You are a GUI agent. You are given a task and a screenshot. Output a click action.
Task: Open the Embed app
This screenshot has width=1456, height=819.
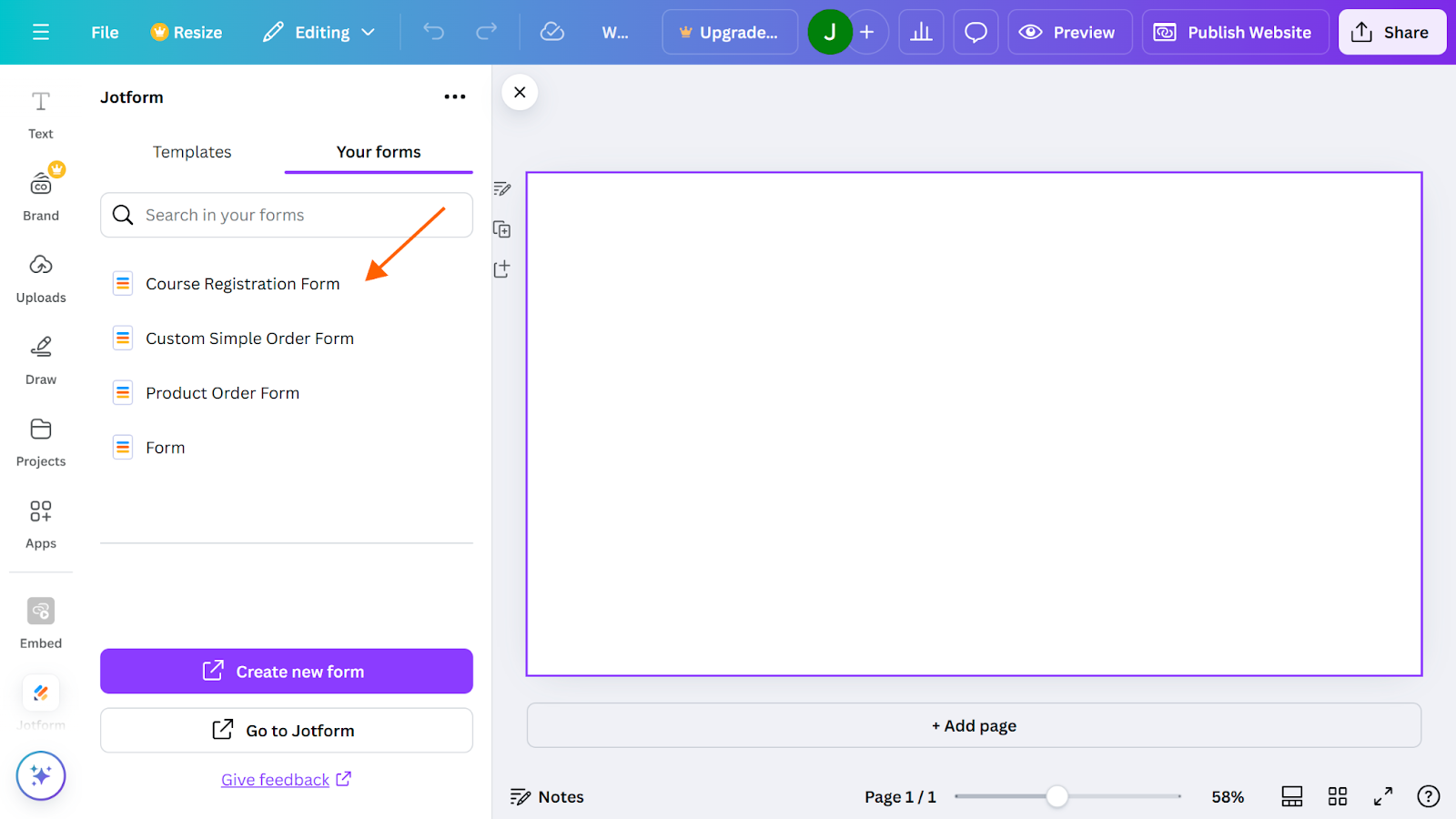point(41,623)
